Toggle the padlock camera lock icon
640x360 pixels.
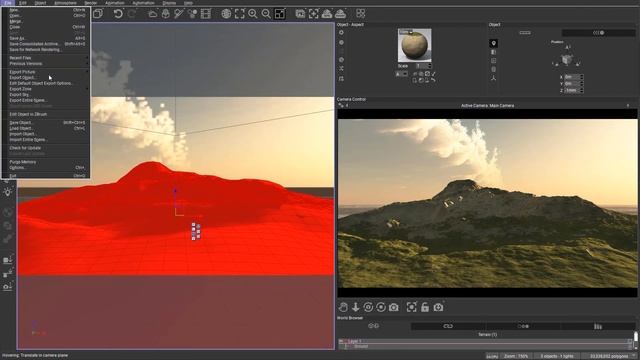pos(425,307)
